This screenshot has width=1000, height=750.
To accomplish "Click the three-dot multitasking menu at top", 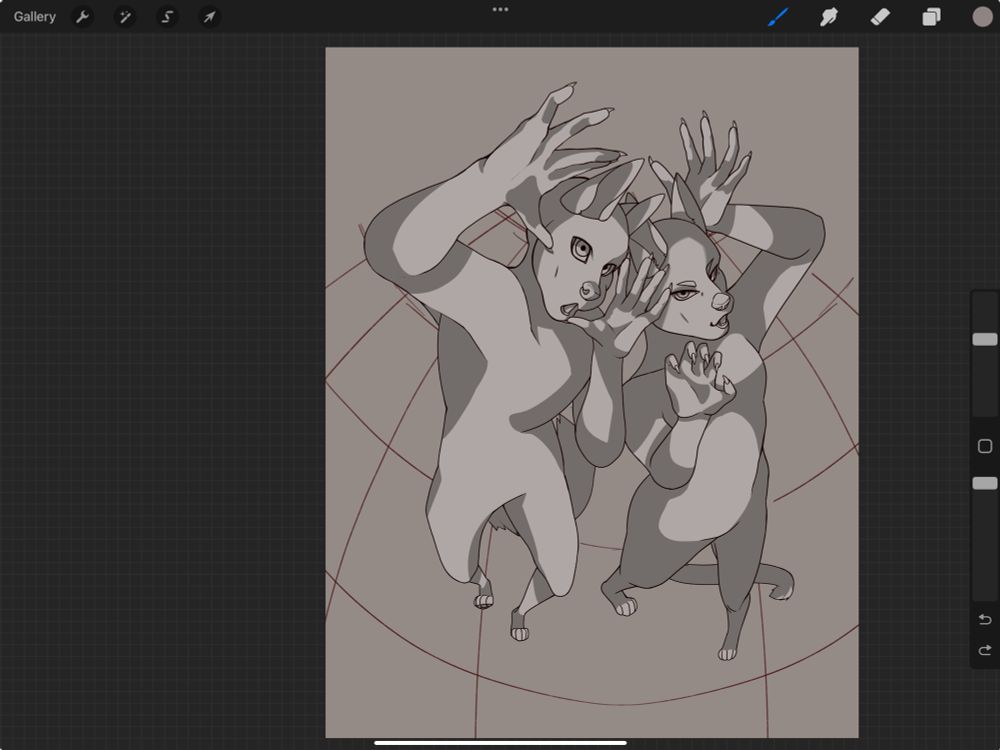I will (x=501, y=10).
